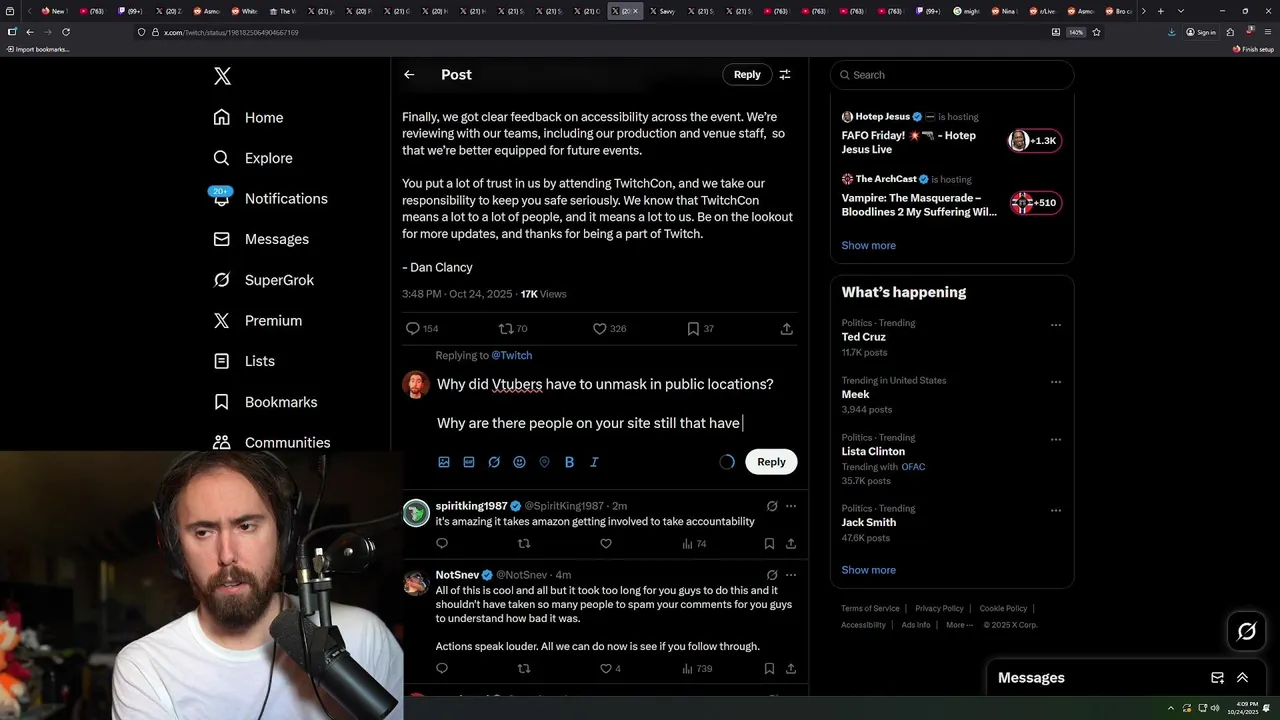Open Lists in sidebar
Image resolution: width=1280 pixels, height=720 pixels.
(x=244, y=361)
